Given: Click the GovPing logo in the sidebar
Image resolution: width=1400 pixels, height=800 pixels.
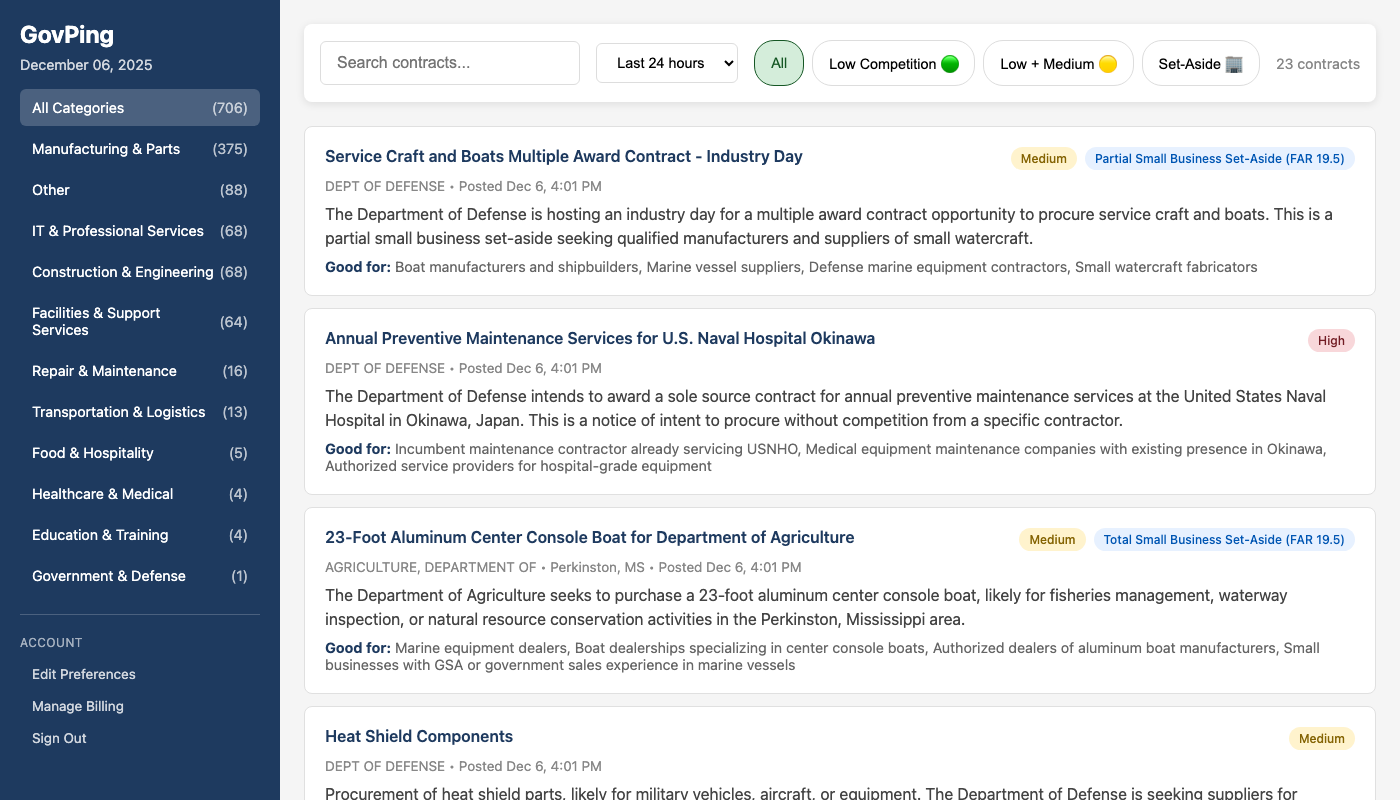Looking at the screenshot, I should click(x=66, y=34).
